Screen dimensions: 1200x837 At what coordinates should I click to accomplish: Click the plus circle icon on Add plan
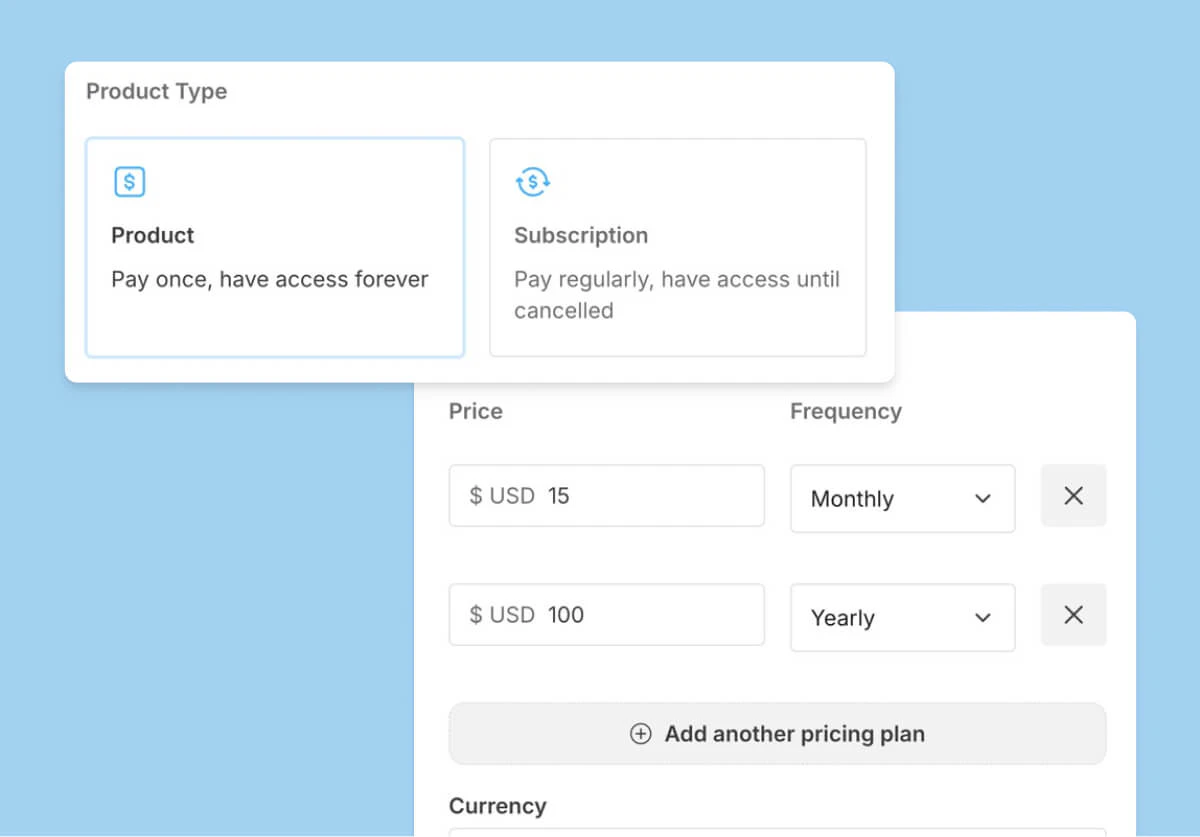(x=640, y=734)
